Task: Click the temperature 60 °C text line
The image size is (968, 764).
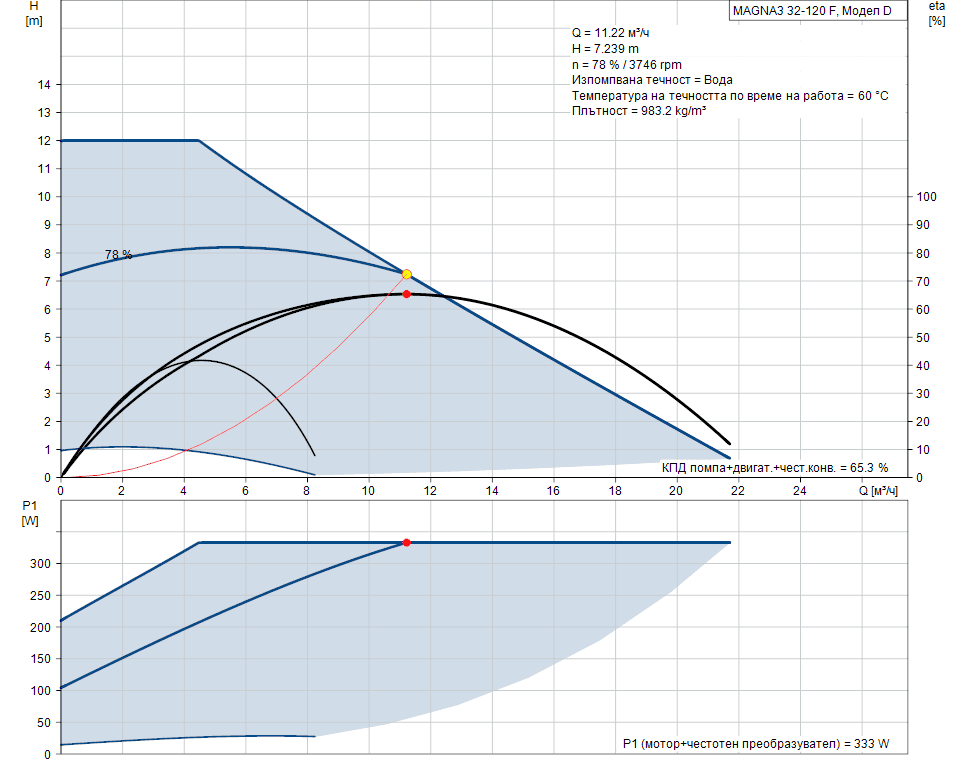Action: coord(729,95)
